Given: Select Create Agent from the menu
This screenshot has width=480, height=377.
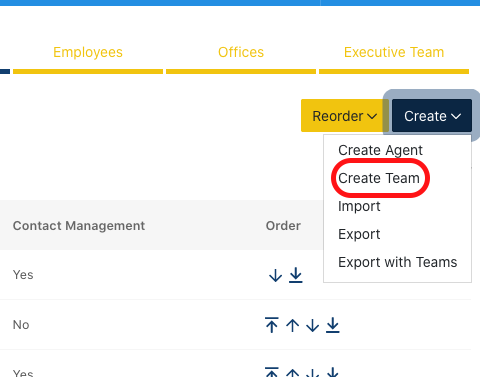Looking at the screenshot, I should click(380, 150).
